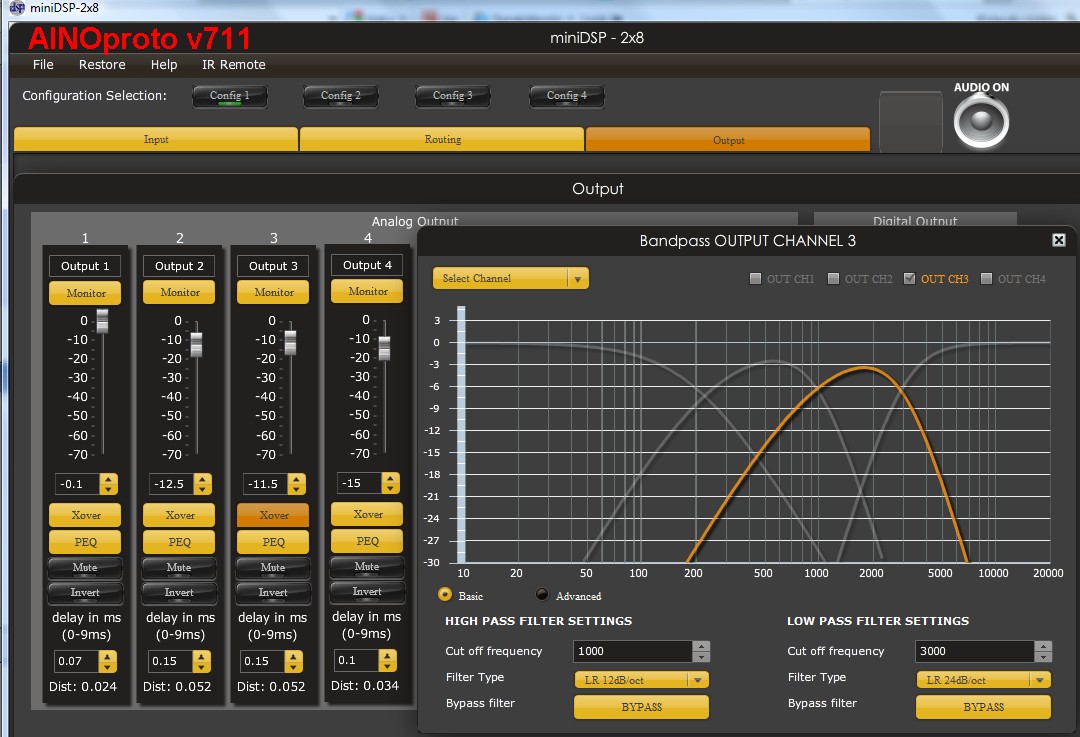Invert phase on Output 1

coord(85,592)
